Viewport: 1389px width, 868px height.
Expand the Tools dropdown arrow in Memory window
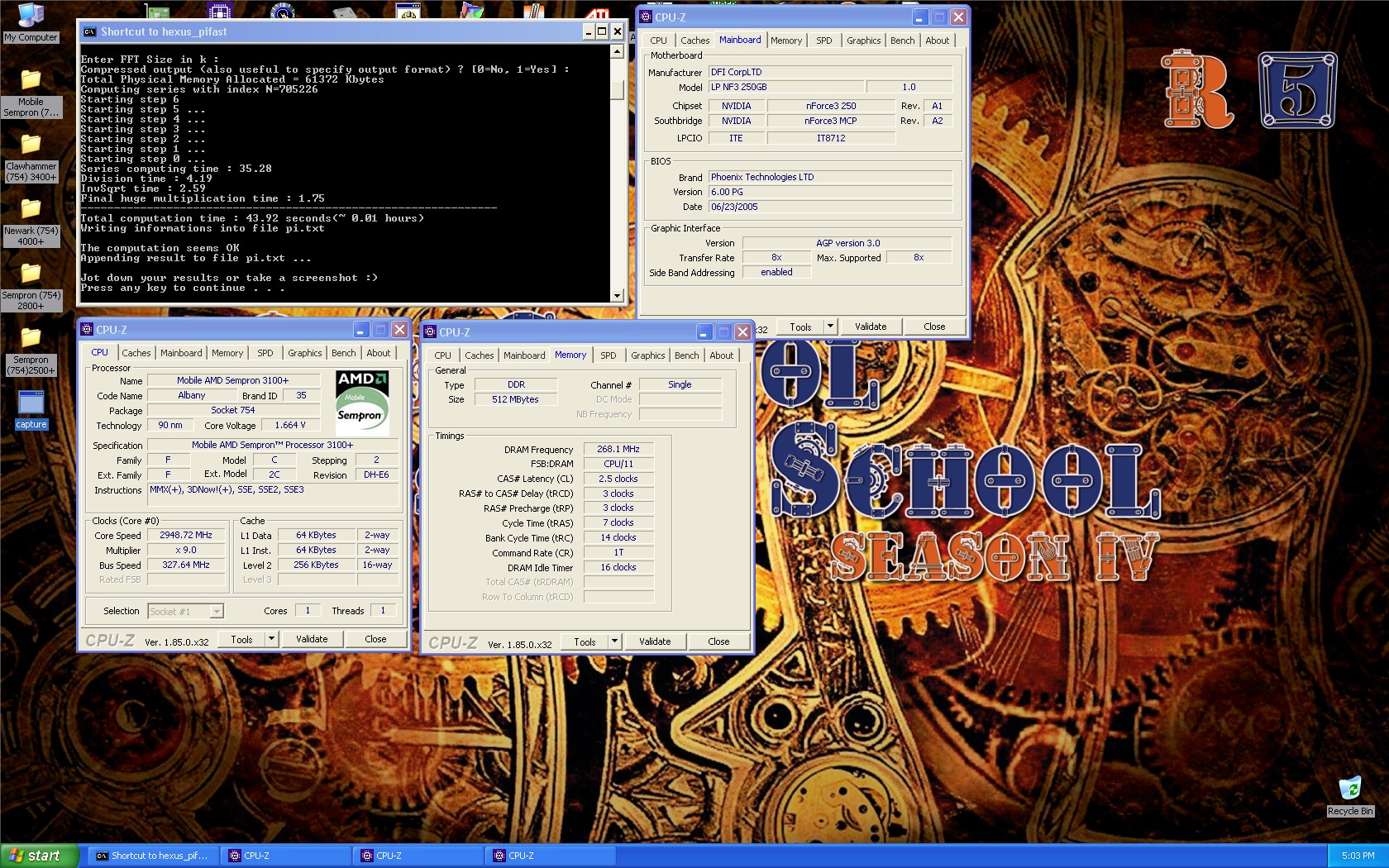pos(614,641)
